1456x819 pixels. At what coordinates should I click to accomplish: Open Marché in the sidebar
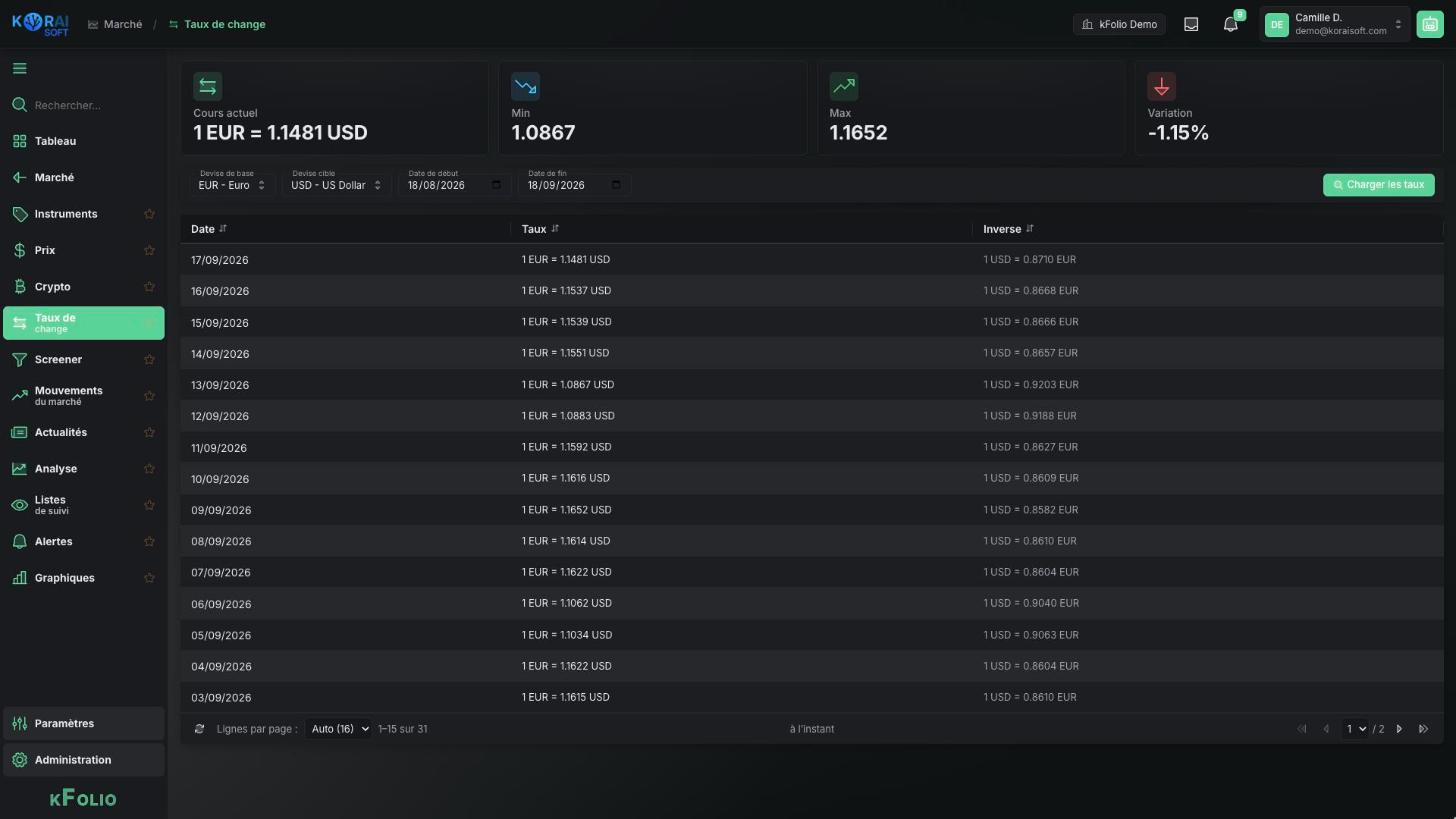tap(83, 178)
